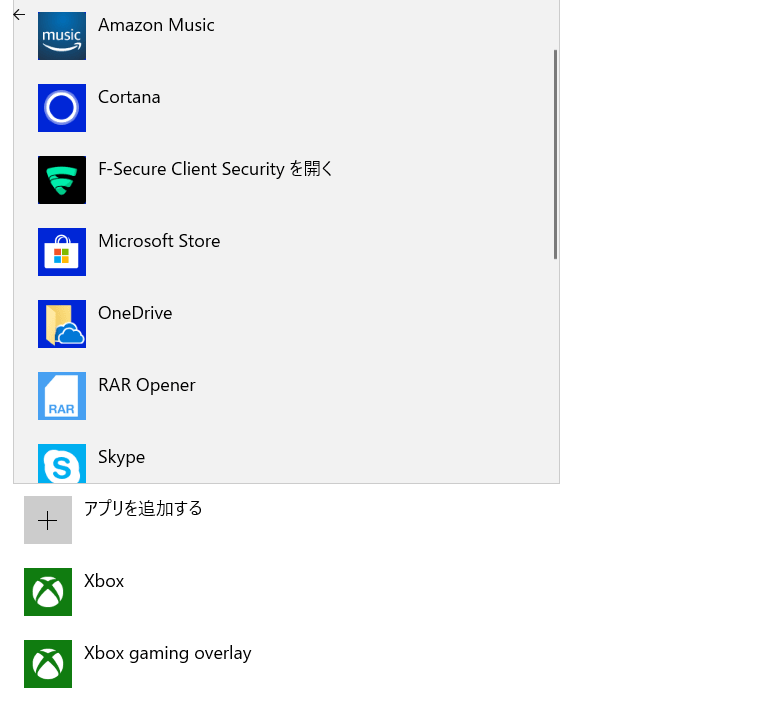
Task: Select the Skype text label
Action: 121,458
